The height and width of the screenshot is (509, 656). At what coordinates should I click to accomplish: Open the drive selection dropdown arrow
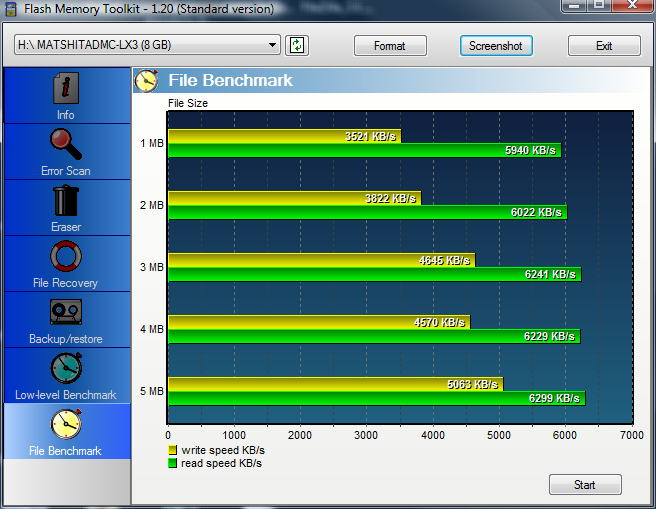point(272,45)
